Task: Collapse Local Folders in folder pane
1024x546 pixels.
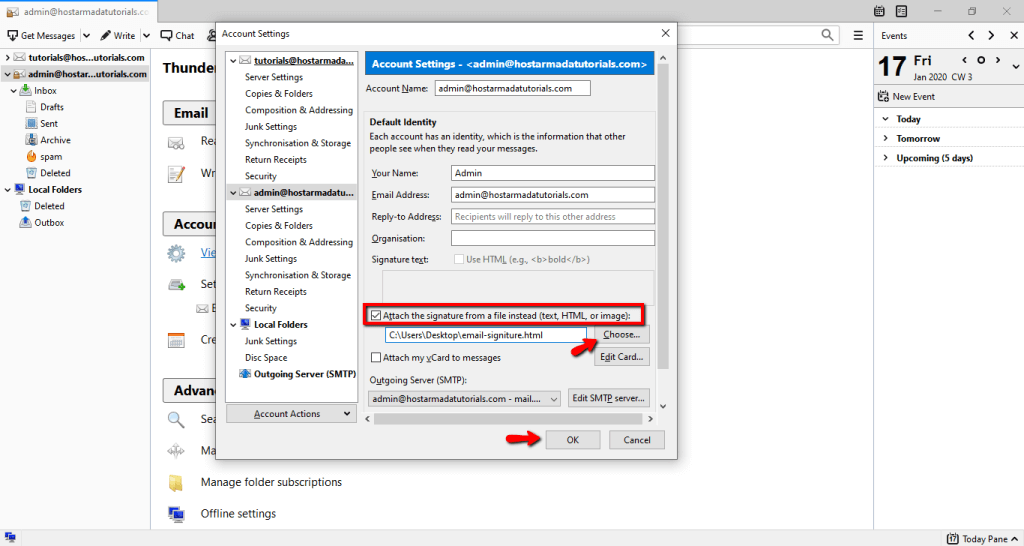Action: click(x=7, y=189)
